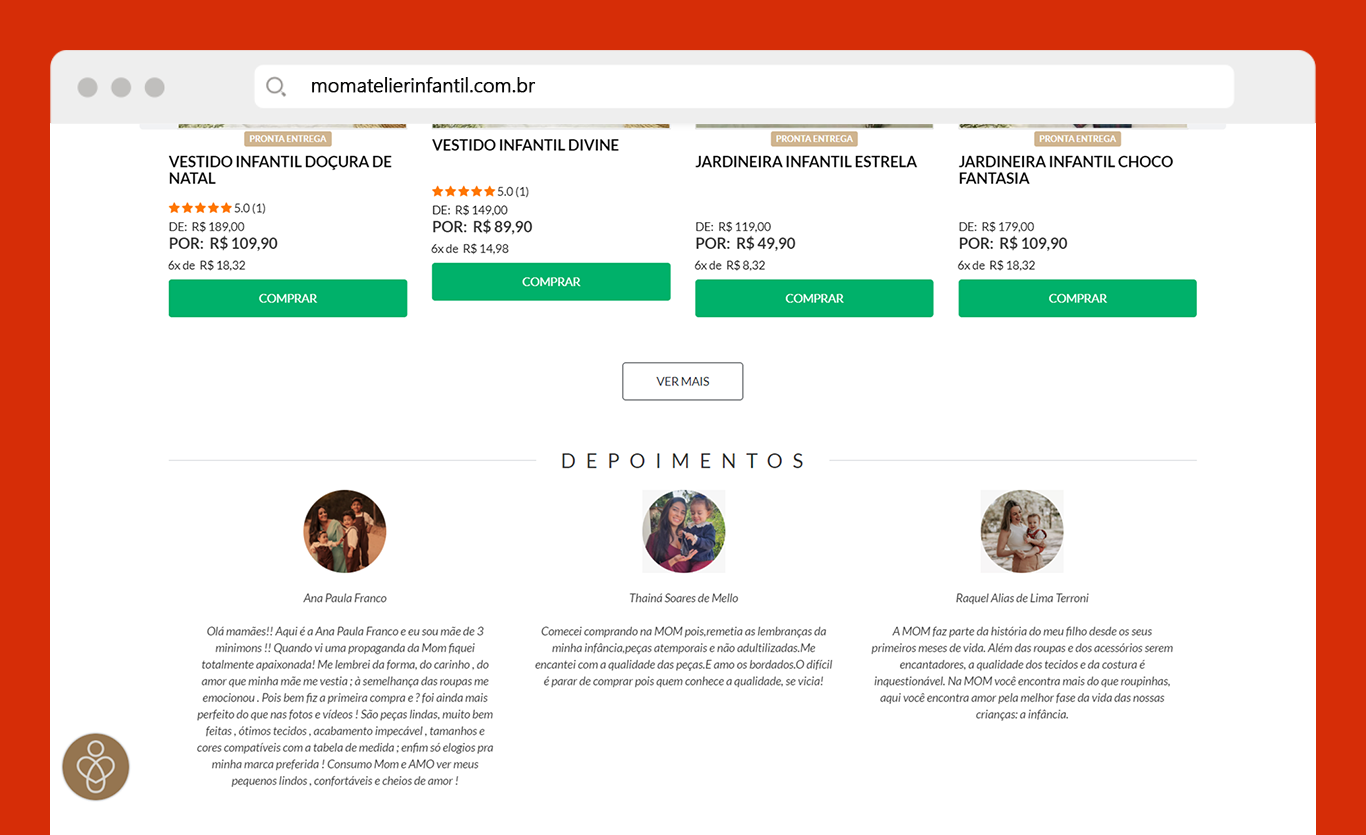Click Raquel Alias de Lima Terroni's photo
The image size is (1366, 835).
1022,531
